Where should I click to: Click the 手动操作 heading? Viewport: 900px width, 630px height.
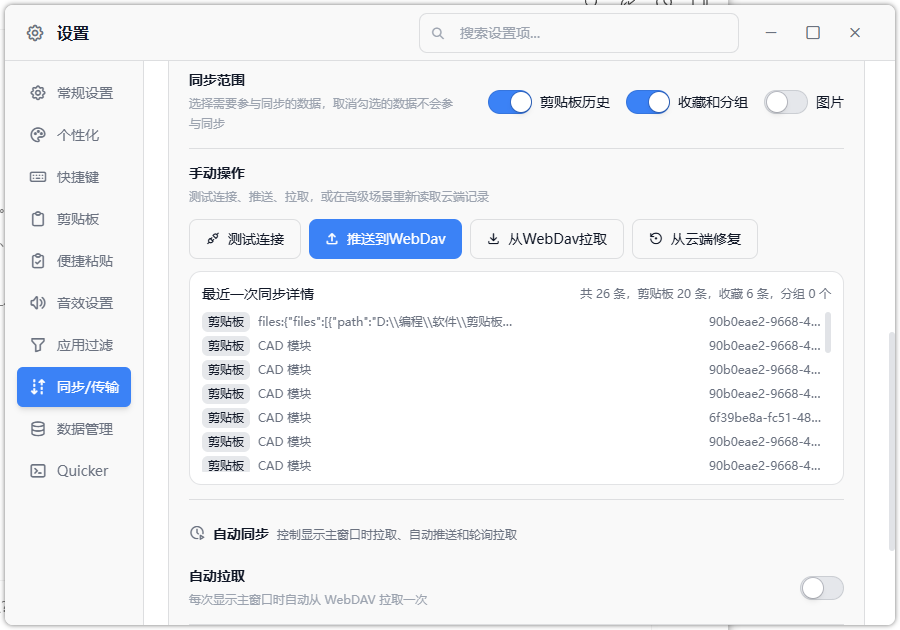pos(217,173)
